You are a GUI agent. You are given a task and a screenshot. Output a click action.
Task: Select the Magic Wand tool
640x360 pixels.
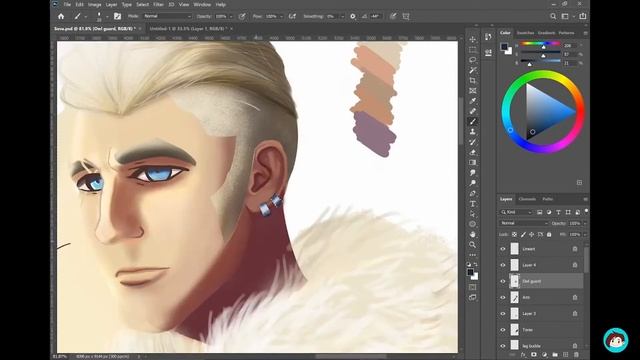473,70
